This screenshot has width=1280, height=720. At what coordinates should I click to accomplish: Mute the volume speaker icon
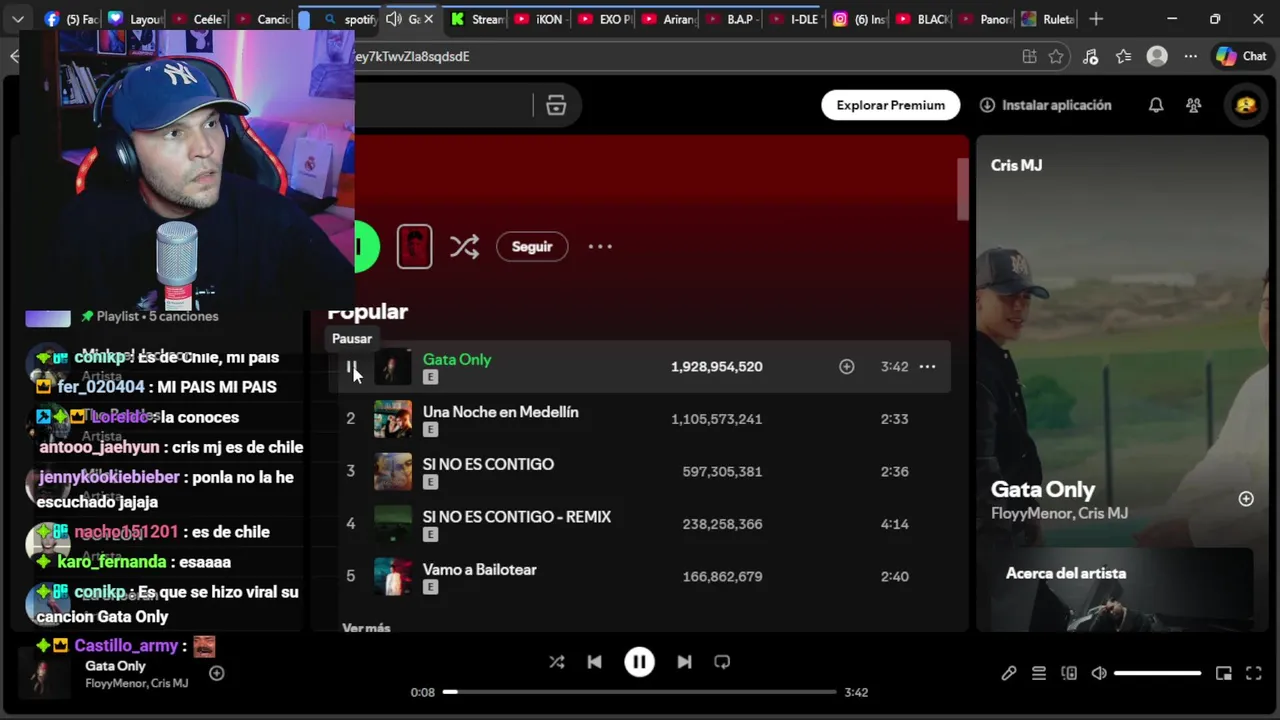point(1098,674)
